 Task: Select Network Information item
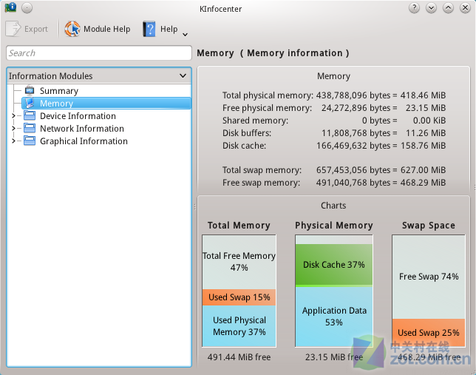pos(82,128)
